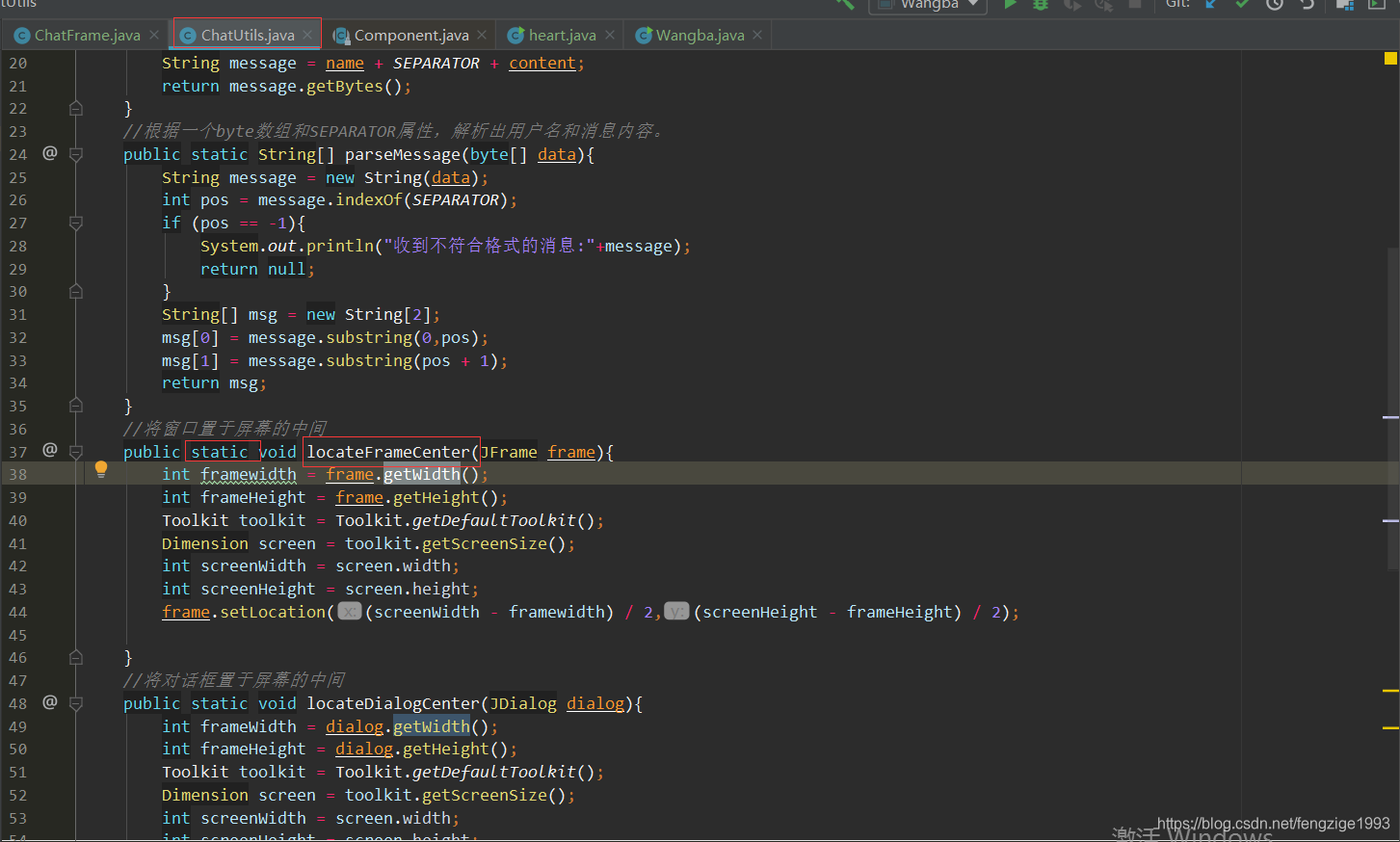Open the blog.csdn.net/fengzige1993 link

click(x=1273, y=823)
